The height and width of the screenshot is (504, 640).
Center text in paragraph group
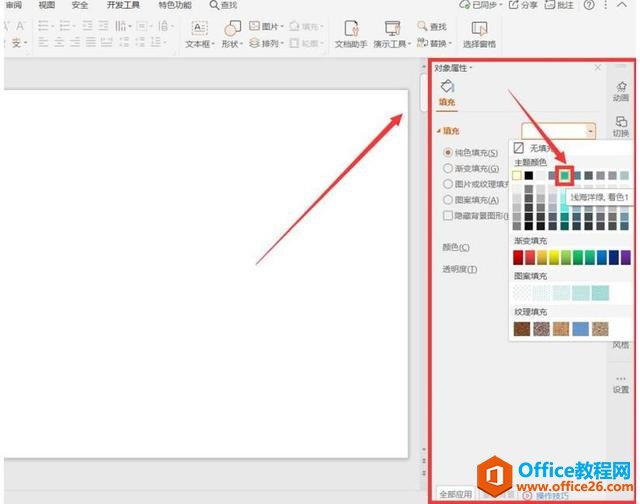[59, 42]
